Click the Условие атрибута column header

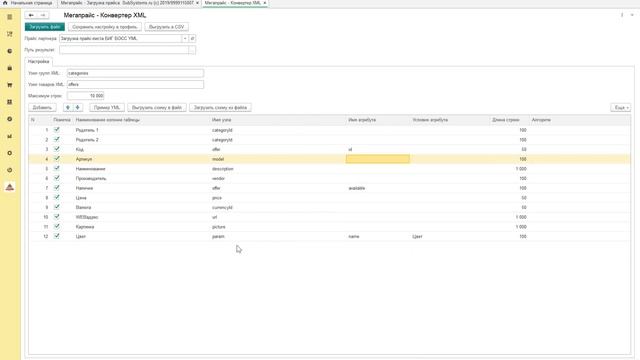pos(450,120)
